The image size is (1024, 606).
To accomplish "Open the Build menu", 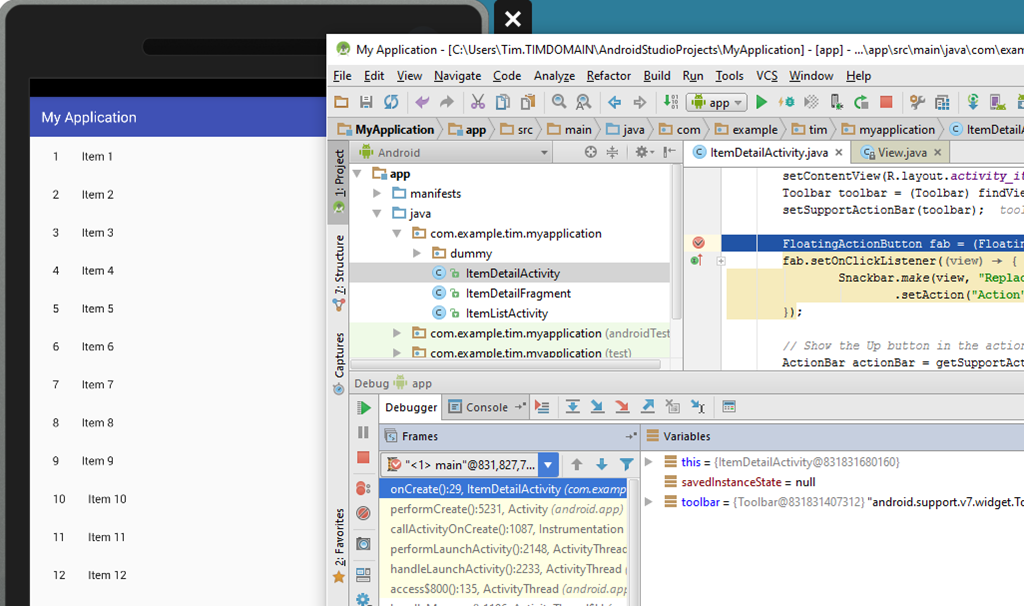I will (x=656, y=76).
